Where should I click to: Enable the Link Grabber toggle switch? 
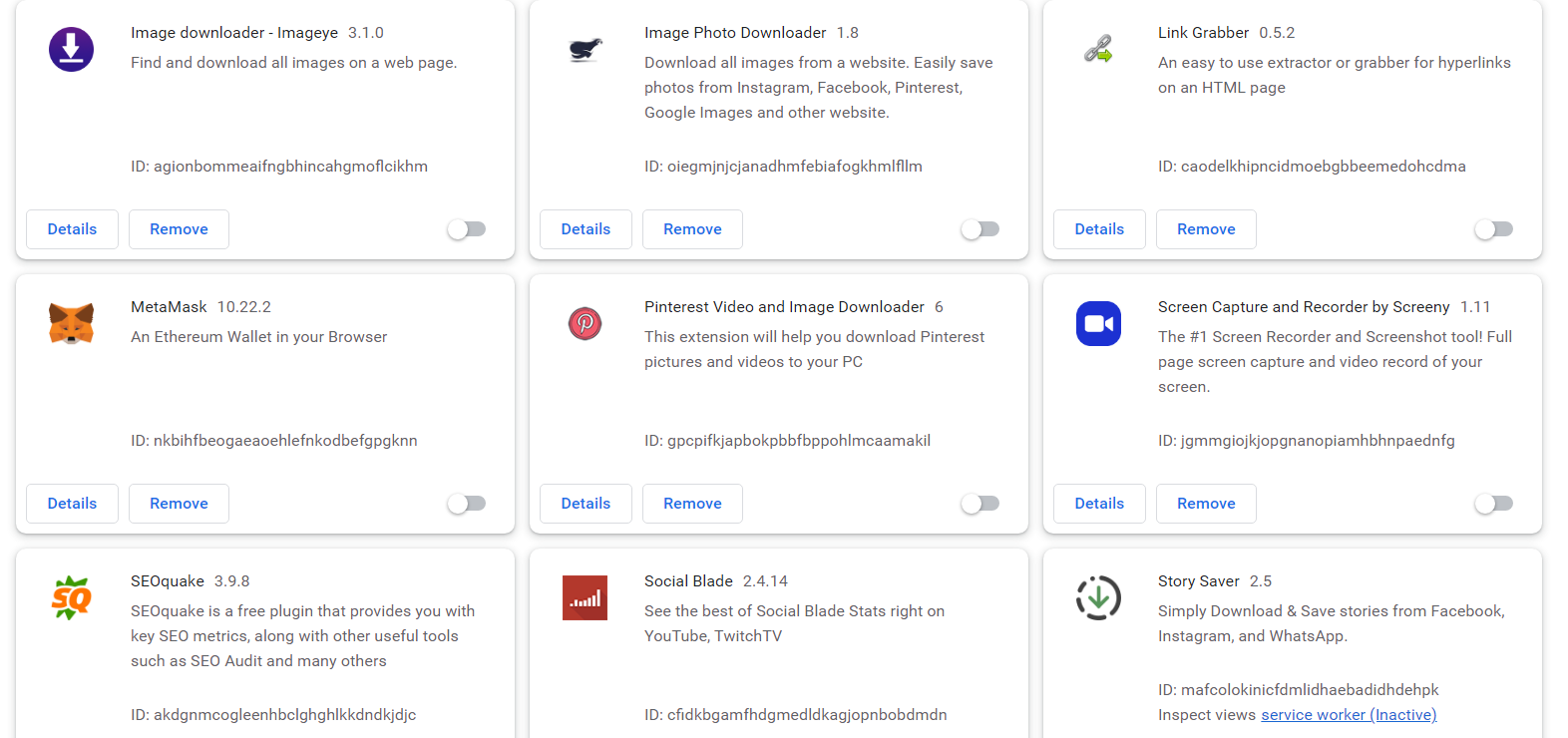1494,229
